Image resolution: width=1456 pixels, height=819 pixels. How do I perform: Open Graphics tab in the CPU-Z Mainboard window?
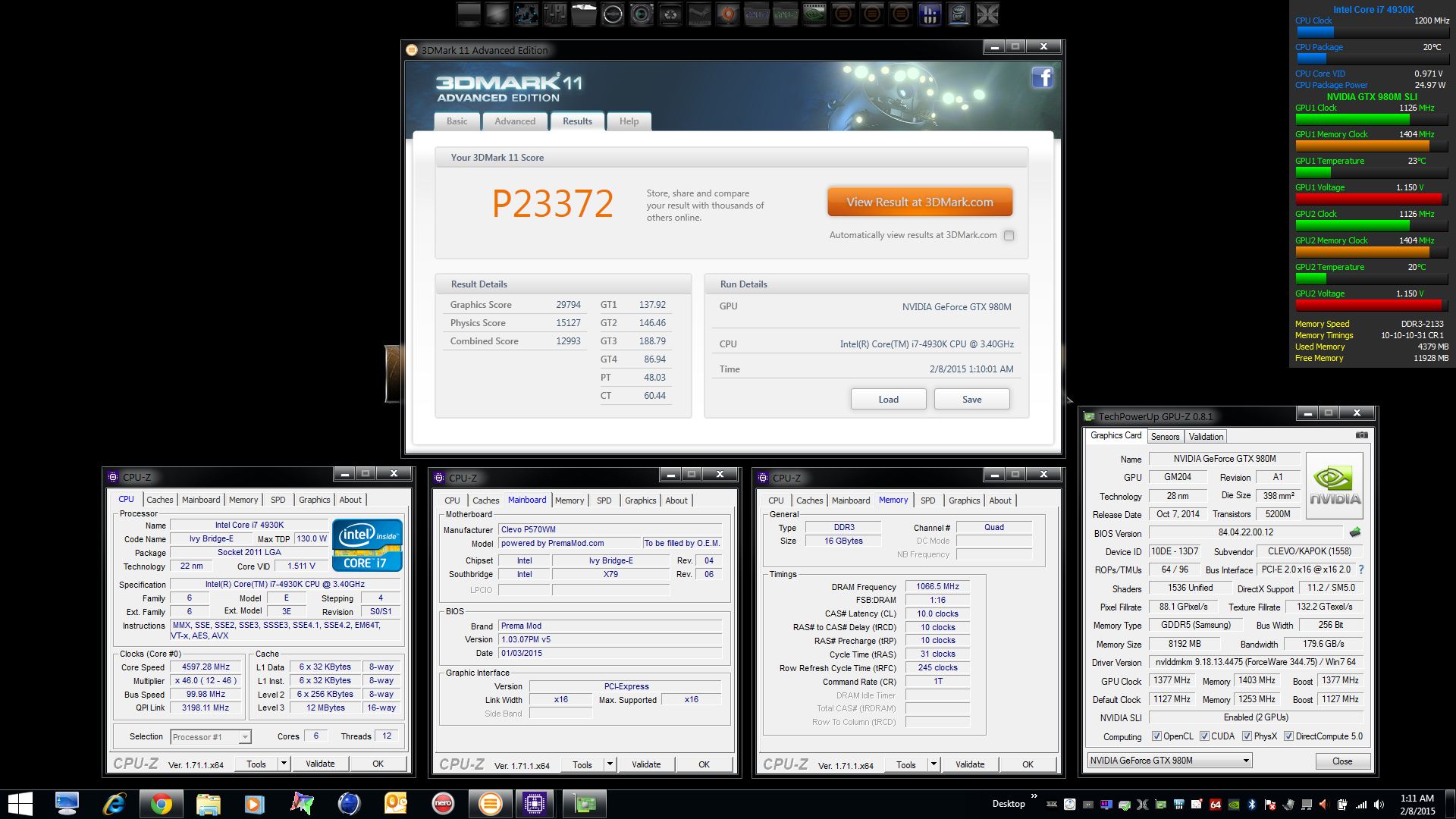coord(640,500)
